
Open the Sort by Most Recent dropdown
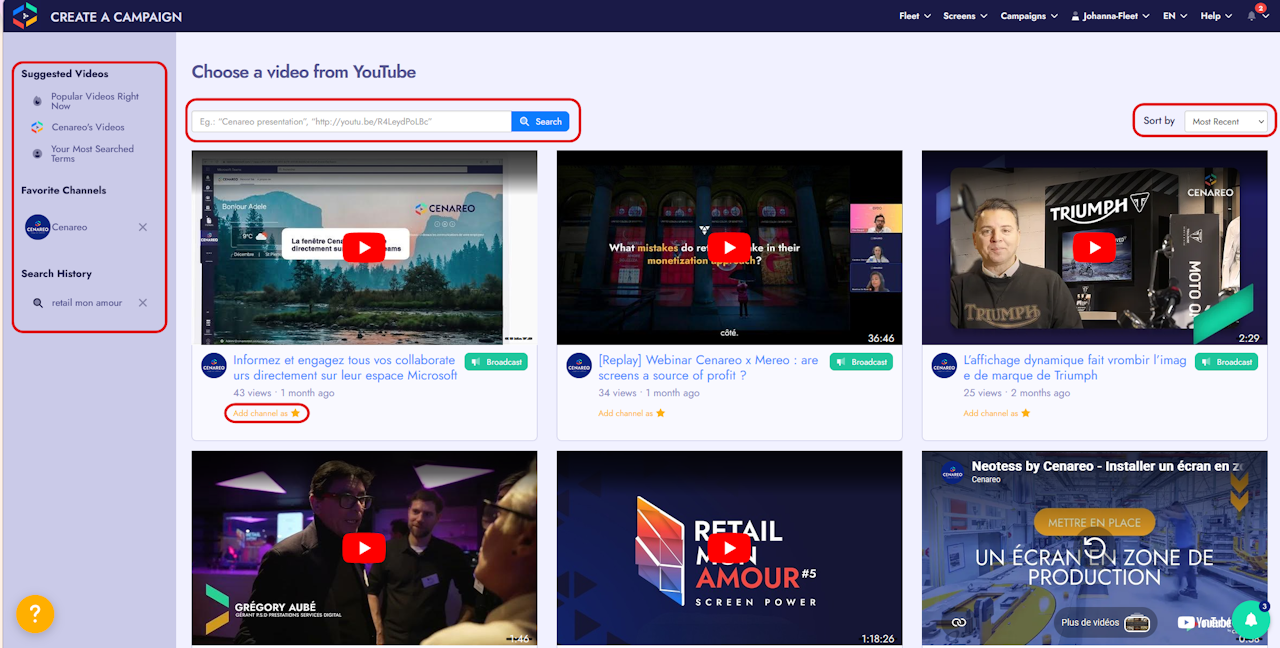(x=1227, y=121)
